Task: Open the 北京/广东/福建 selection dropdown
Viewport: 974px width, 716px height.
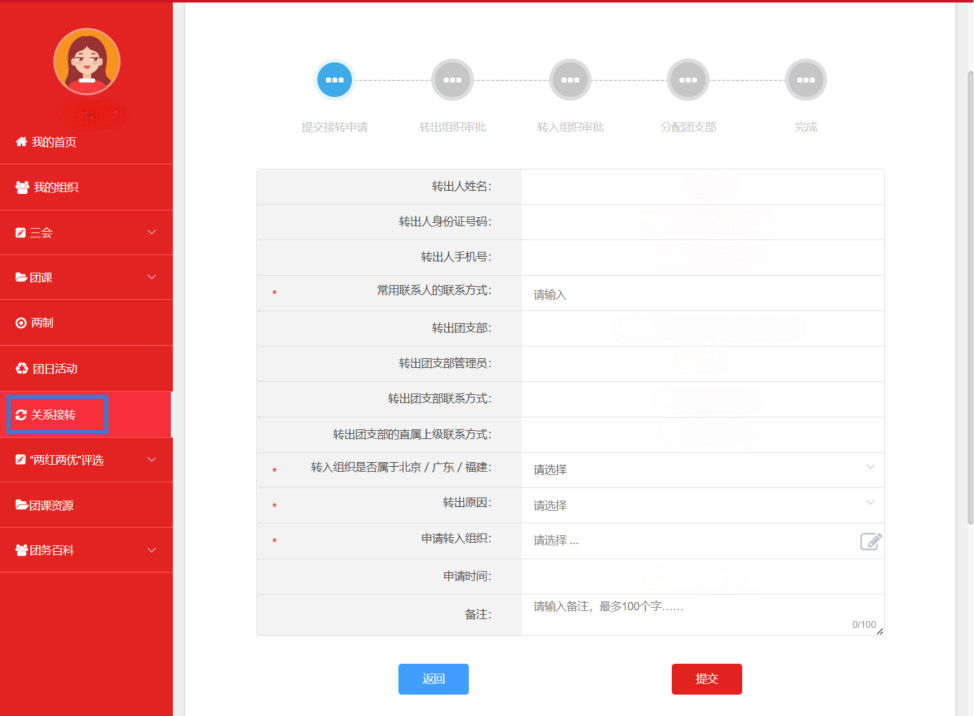Action: tap(703, 469)
